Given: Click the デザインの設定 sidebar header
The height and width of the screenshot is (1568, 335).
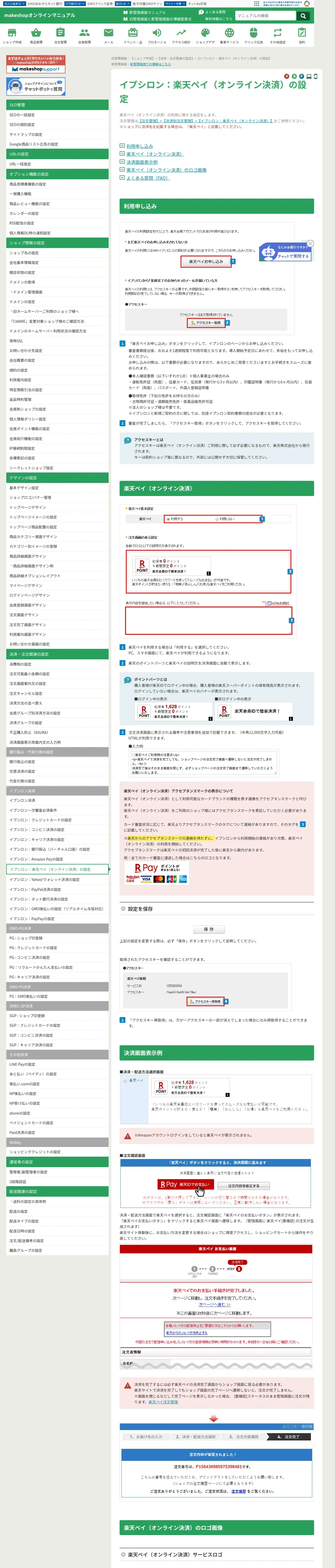Looking at the screenshot, I should click(57, 478).
